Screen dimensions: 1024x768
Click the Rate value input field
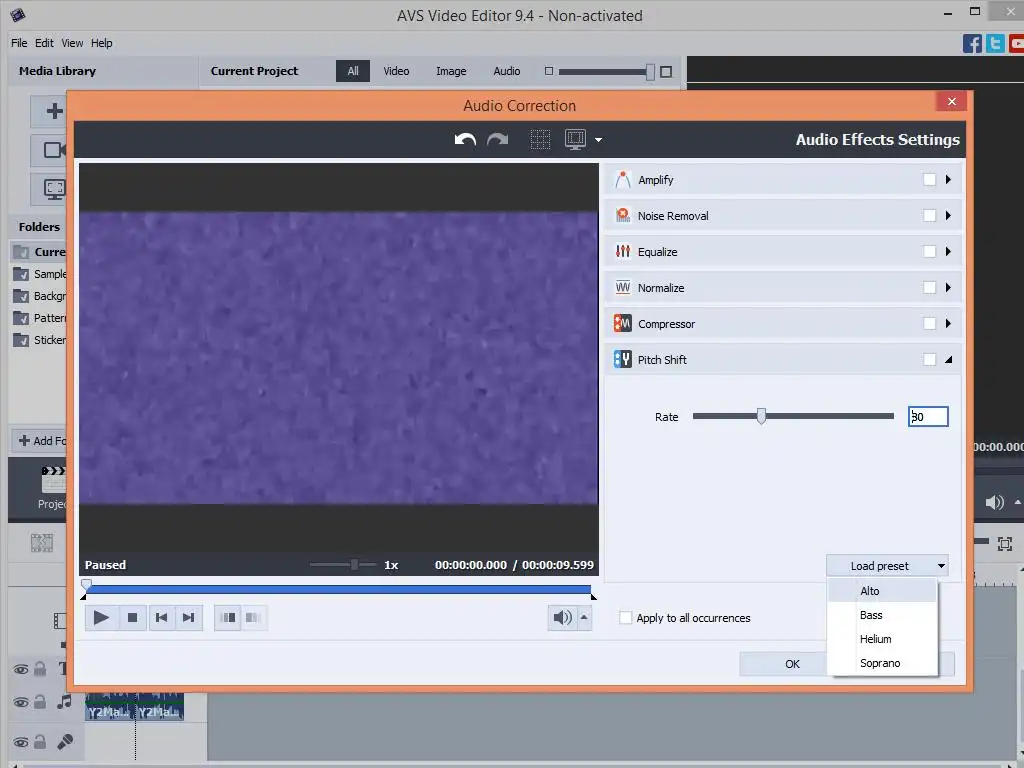coord(928,417)
